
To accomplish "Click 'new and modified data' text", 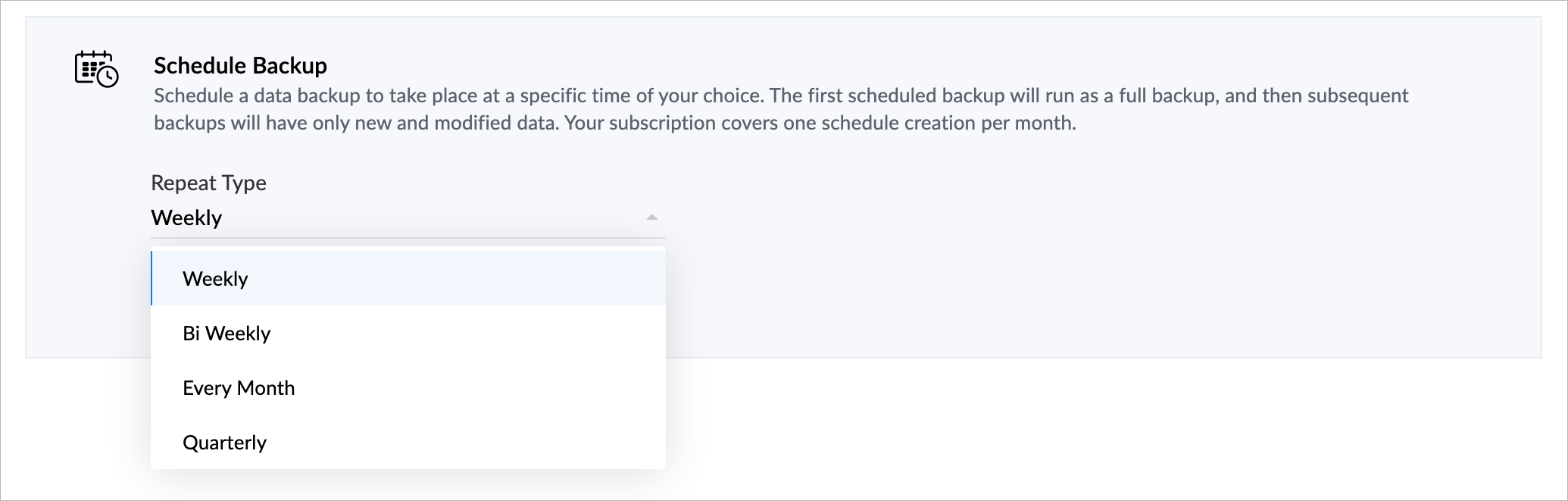I will (455, 123).
